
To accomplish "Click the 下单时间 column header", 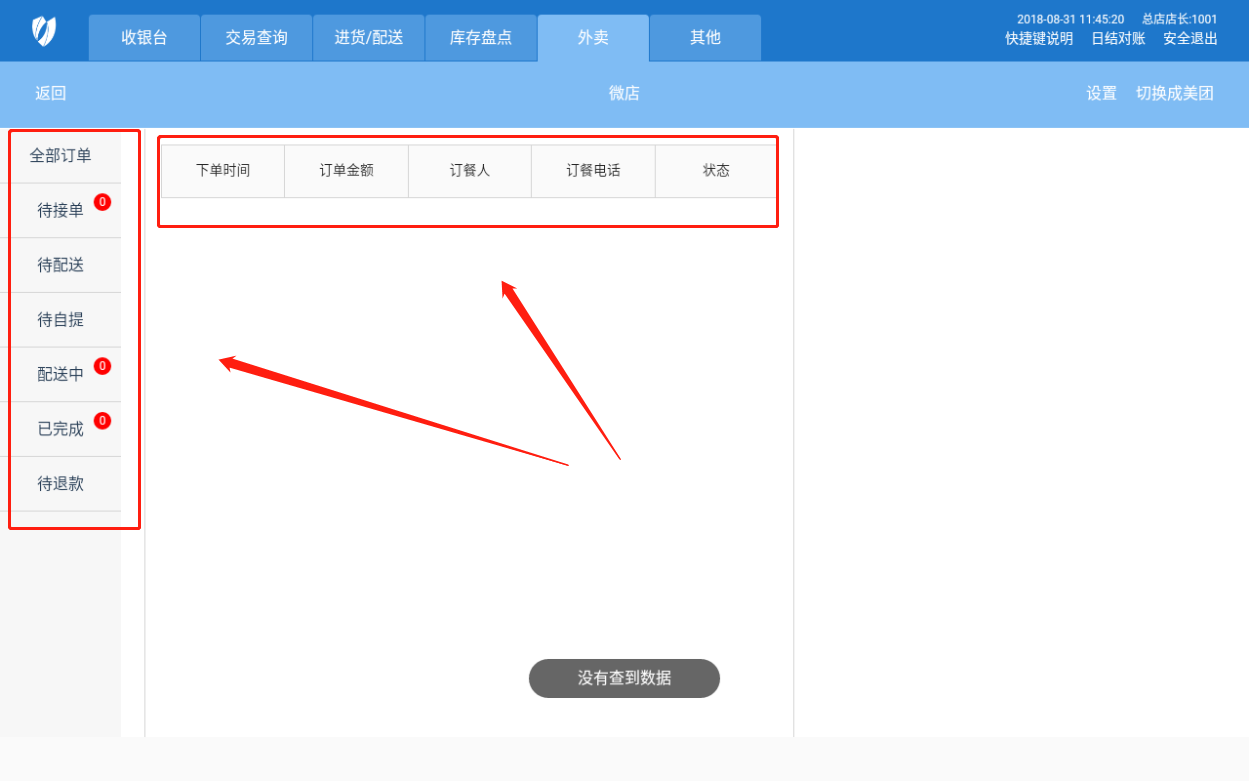I will (223, 171).
